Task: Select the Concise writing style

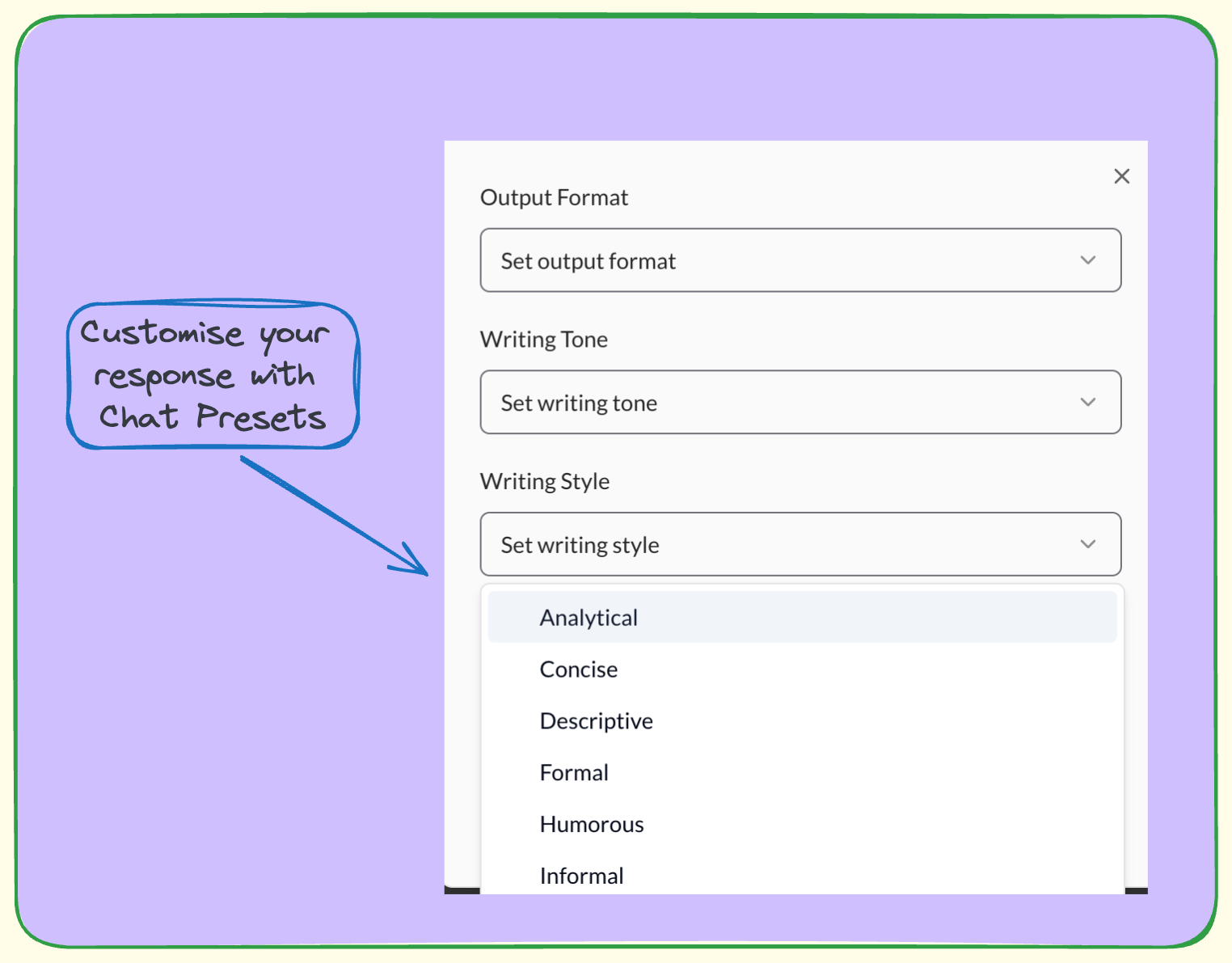Action: point(578,669)
